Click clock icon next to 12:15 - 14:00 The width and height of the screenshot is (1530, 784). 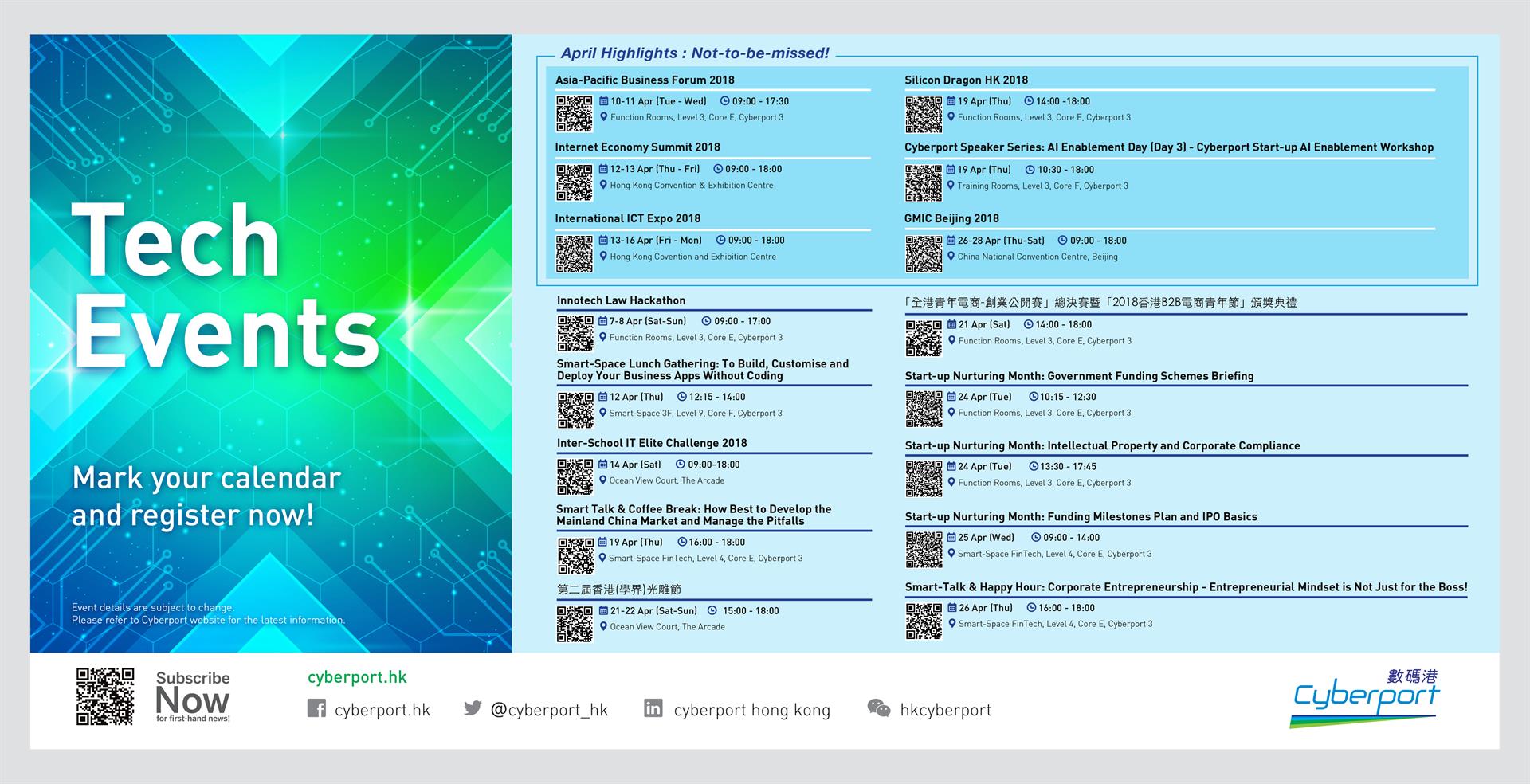tap(682, 397)
